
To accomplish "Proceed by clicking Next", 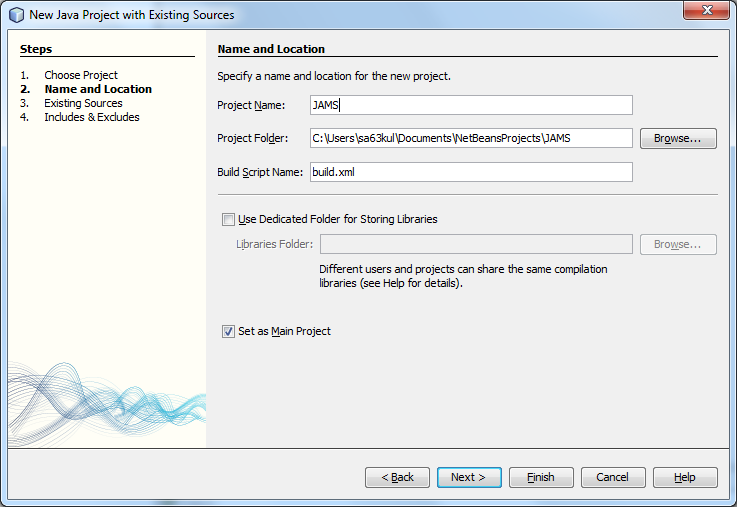I will (468, 477).
